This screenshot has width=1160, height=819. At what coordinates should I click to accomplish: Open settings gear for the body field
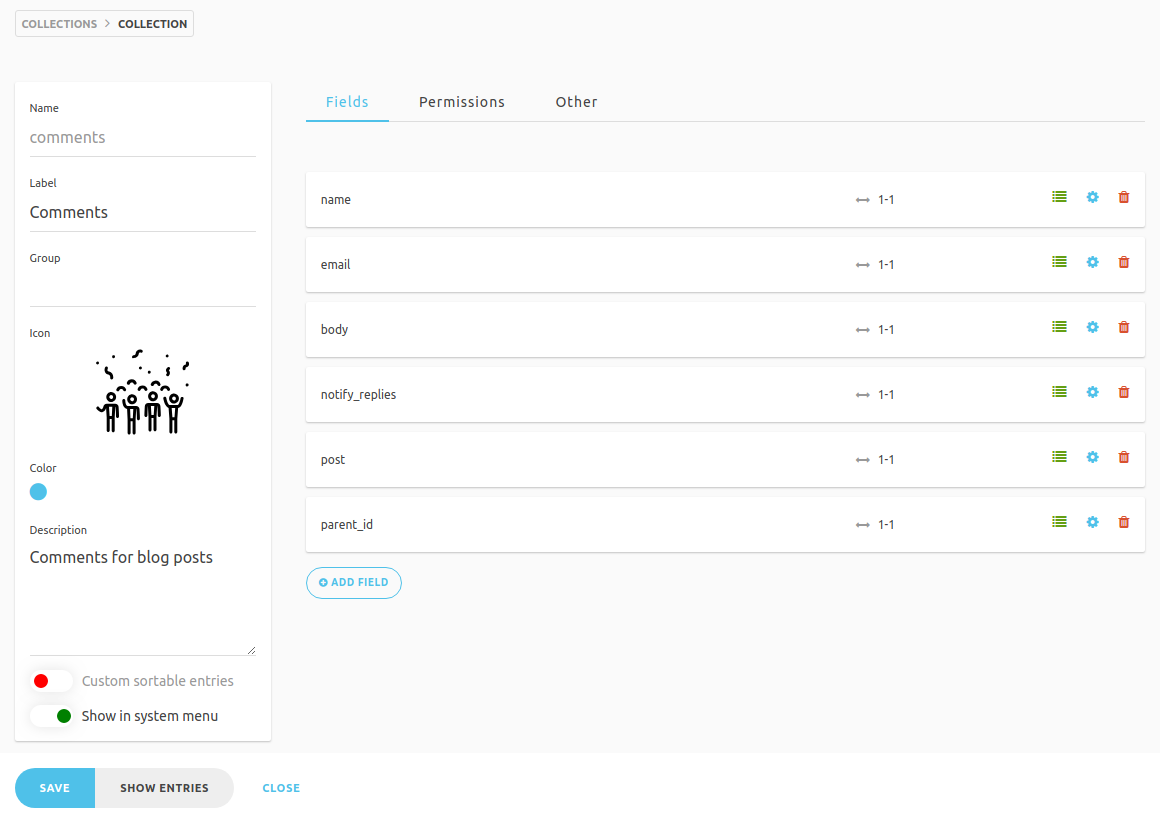1093,327
